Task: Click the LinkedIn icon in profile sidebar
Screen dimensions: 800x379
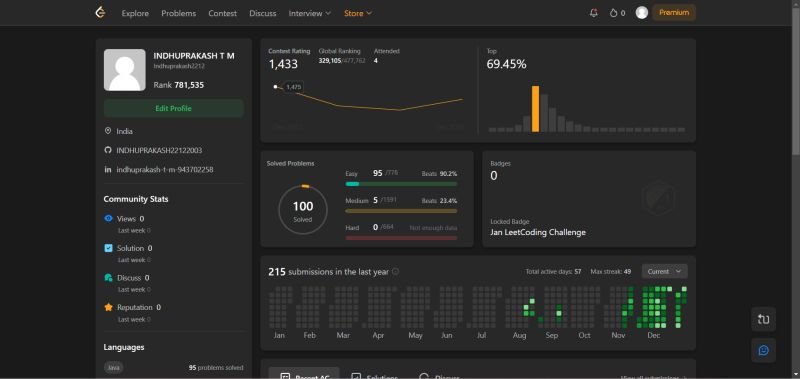Action: [x=108, y=169]
